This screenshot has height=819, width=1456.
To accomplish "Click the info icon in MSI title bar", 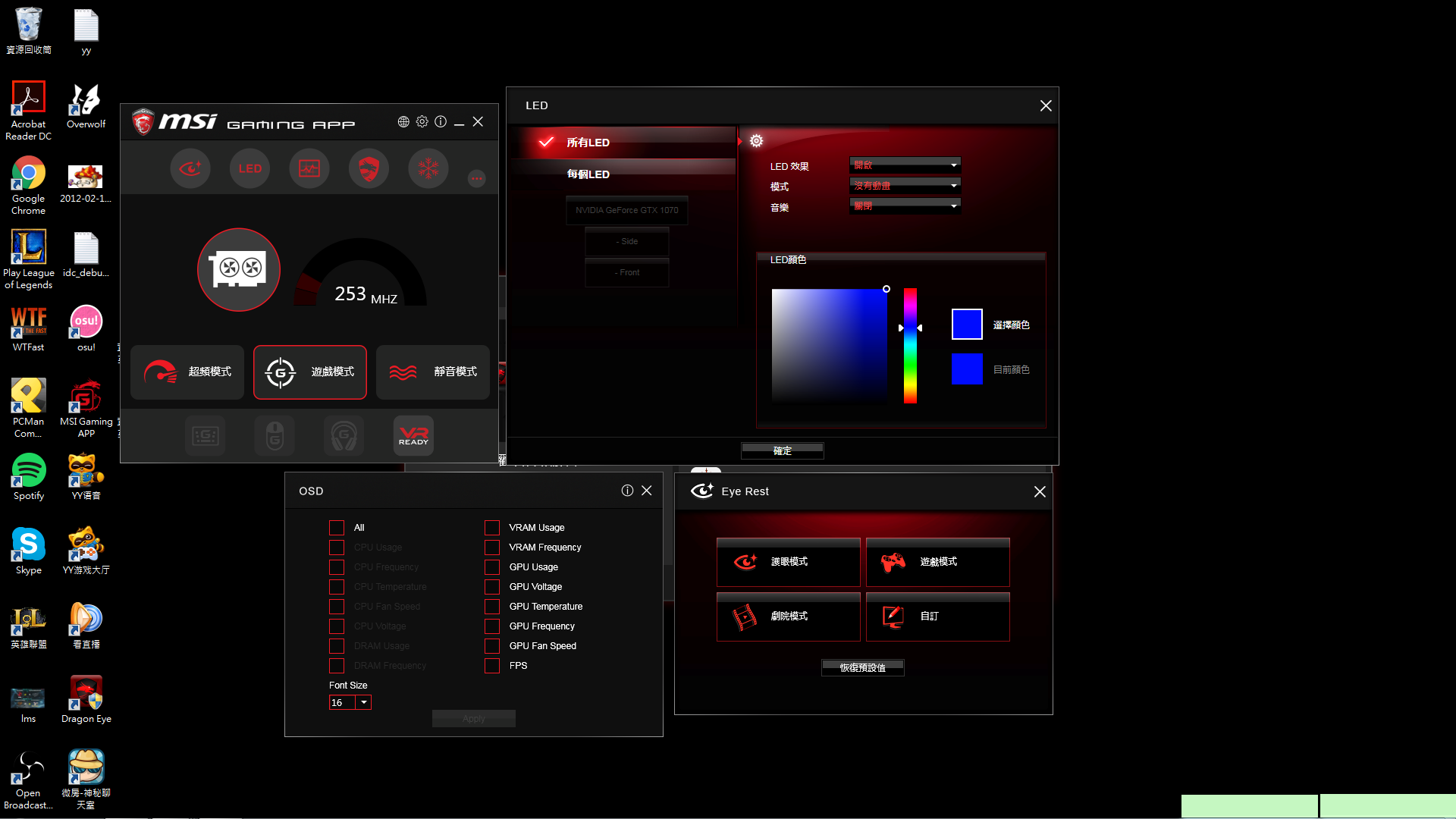I will [x=441, y=122].
